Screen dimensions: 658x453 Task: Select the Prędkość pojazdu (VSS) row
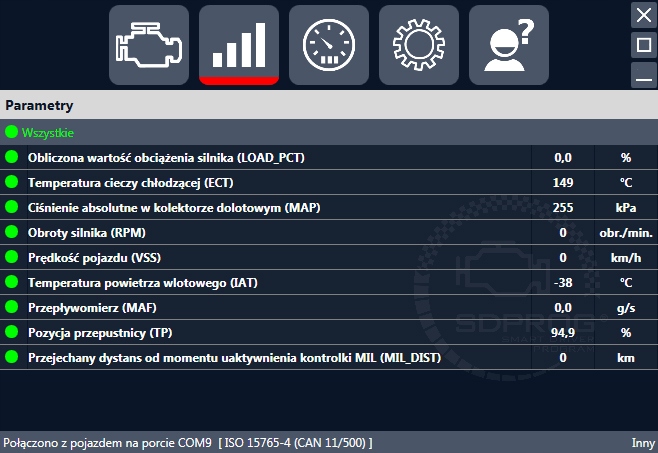(x=329, y=257)
